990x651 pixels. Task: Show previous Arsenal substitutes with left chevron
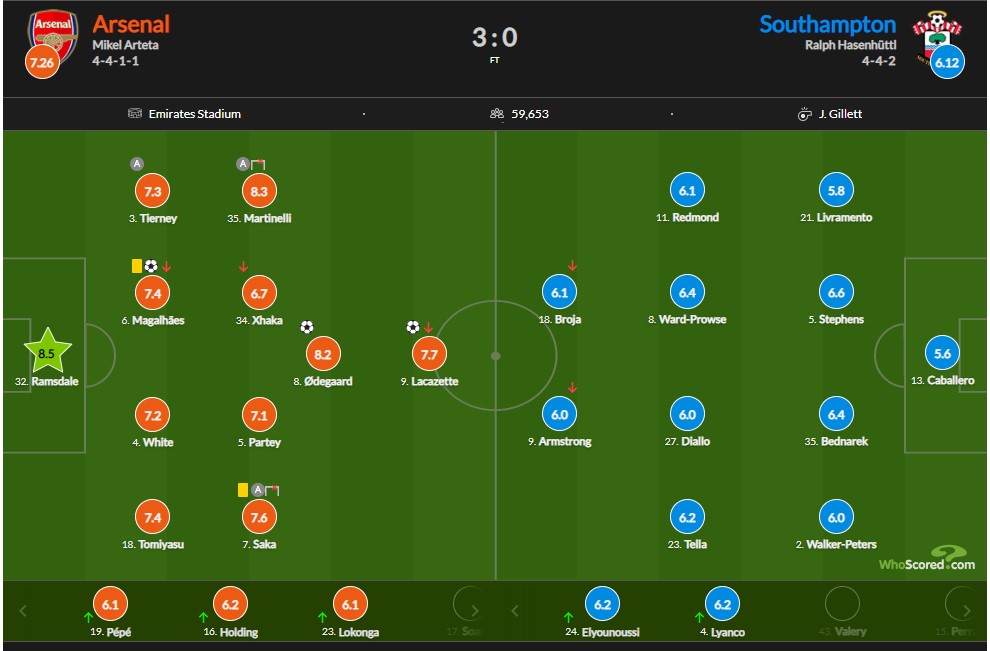tap(23, 611)
